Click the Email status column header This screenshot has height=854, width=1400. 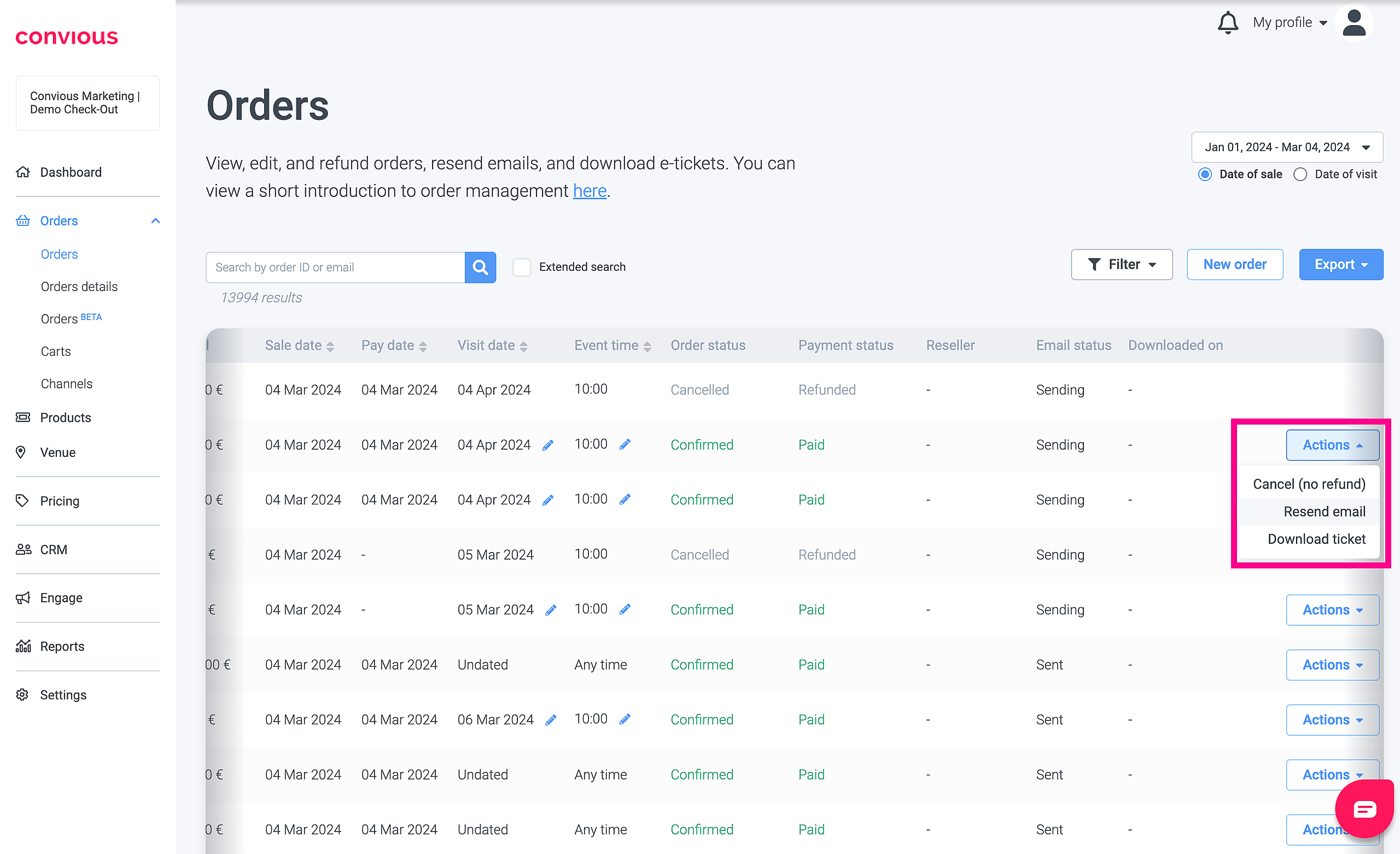[1074, 346]
